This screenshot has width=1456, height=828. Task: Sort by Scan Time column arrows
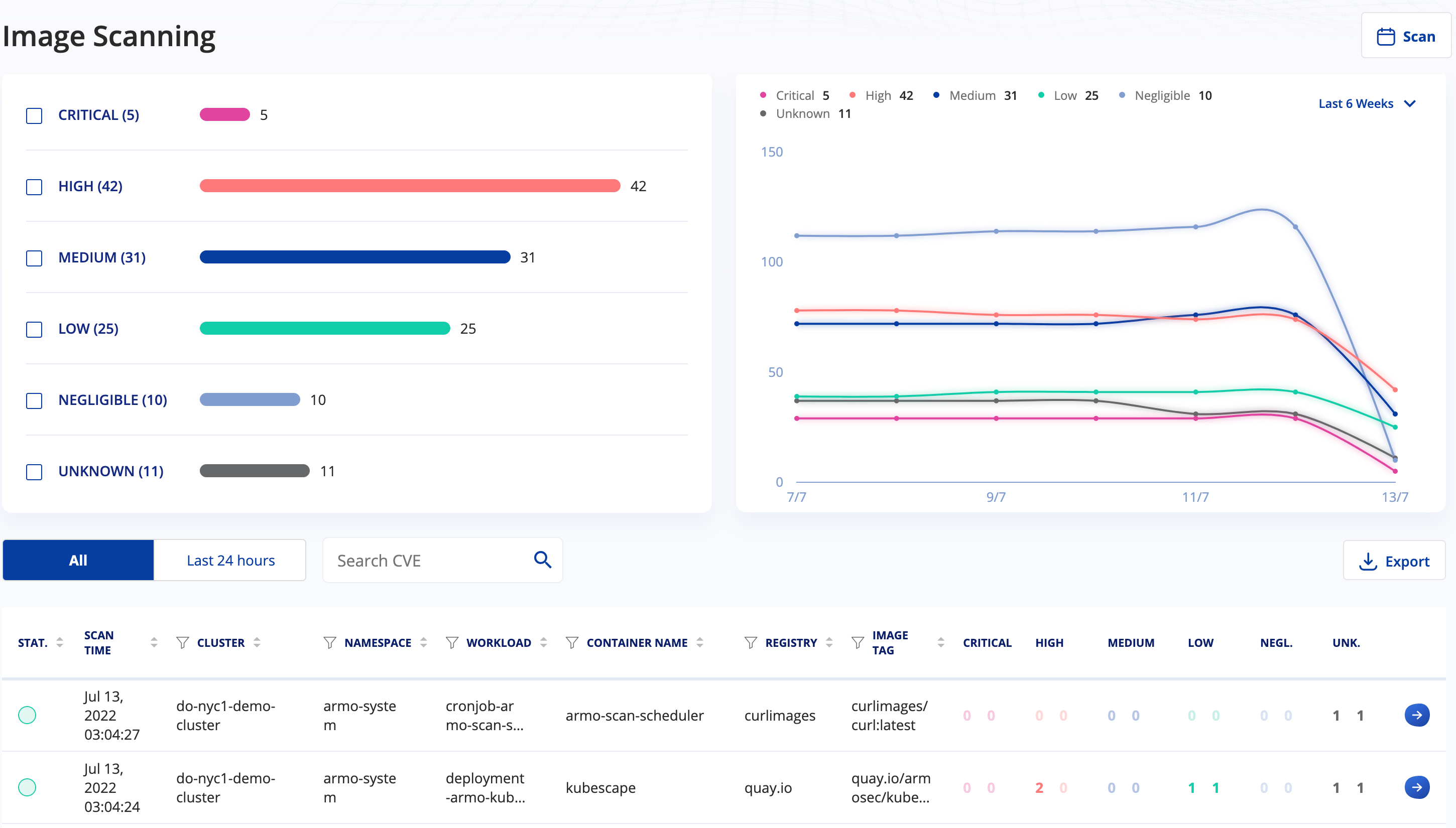(x=154, y=643)
